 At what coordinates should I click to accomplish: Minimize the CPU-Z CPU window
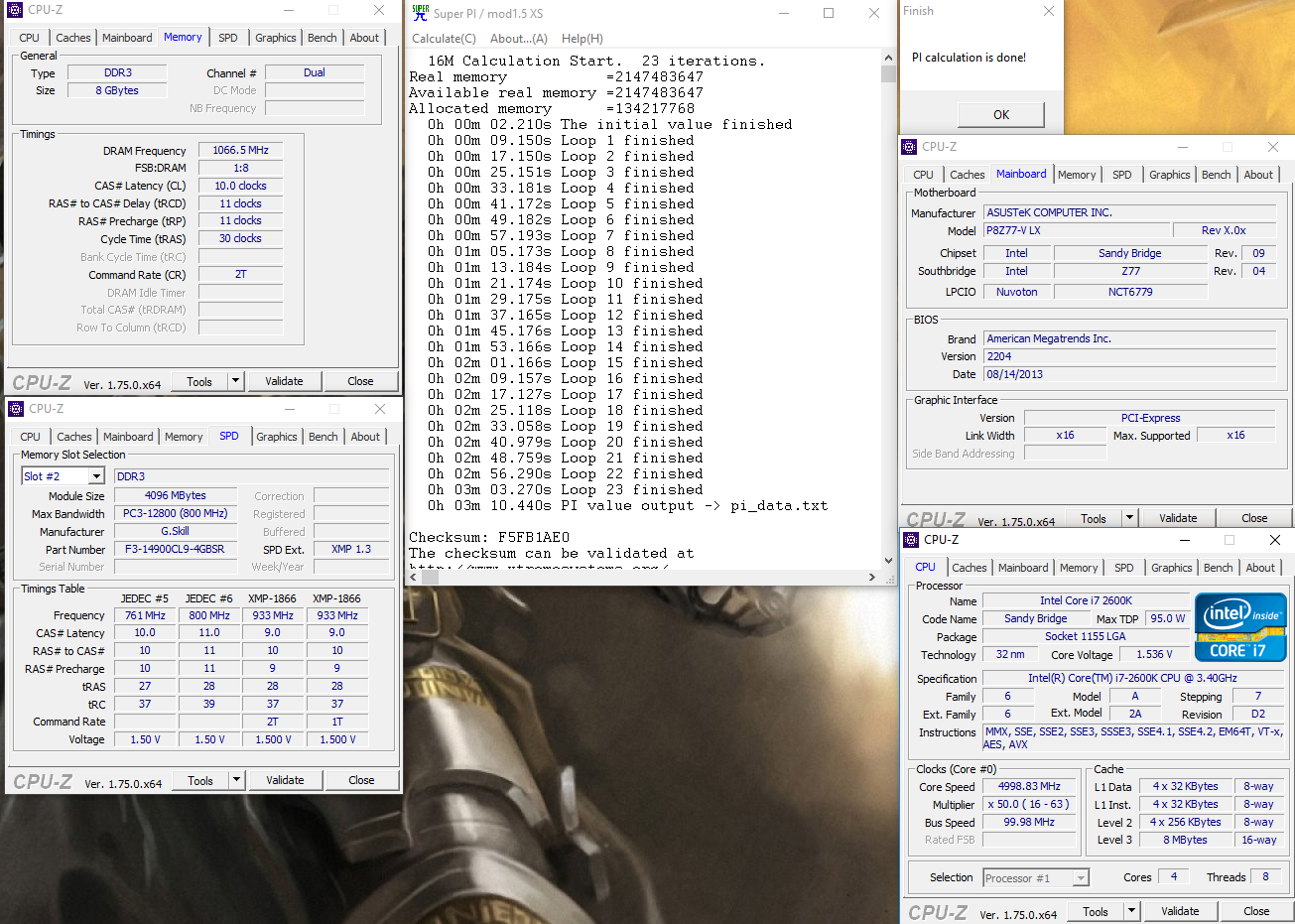tap(1184, 540)
